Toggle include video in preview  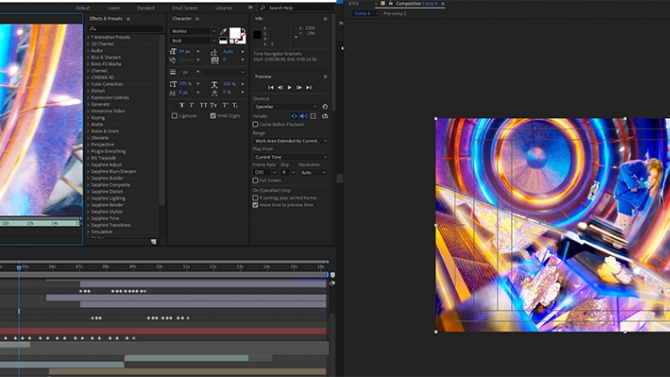(294, 116)
